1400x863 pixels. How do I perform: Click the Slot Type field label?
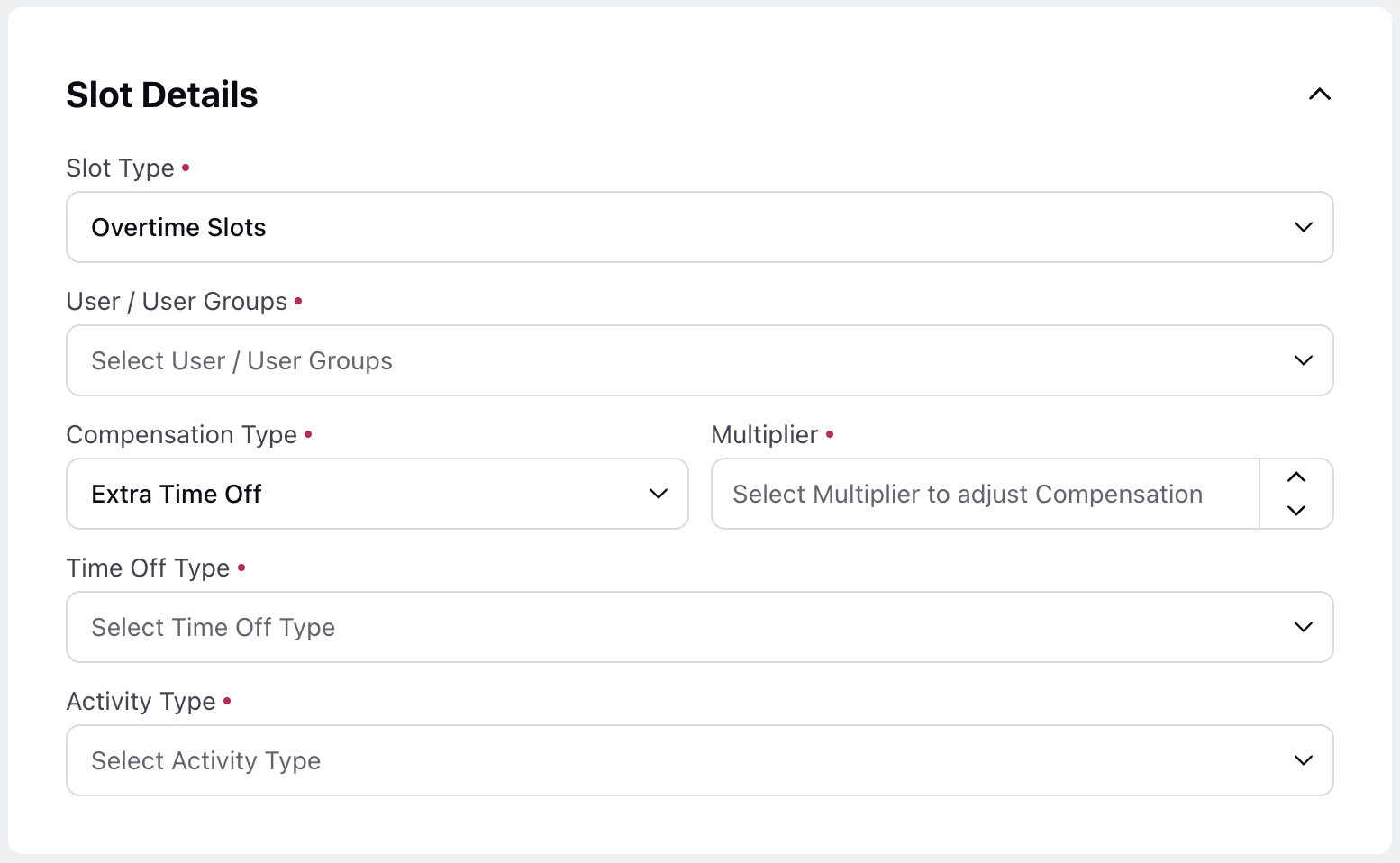click(121, 168)
